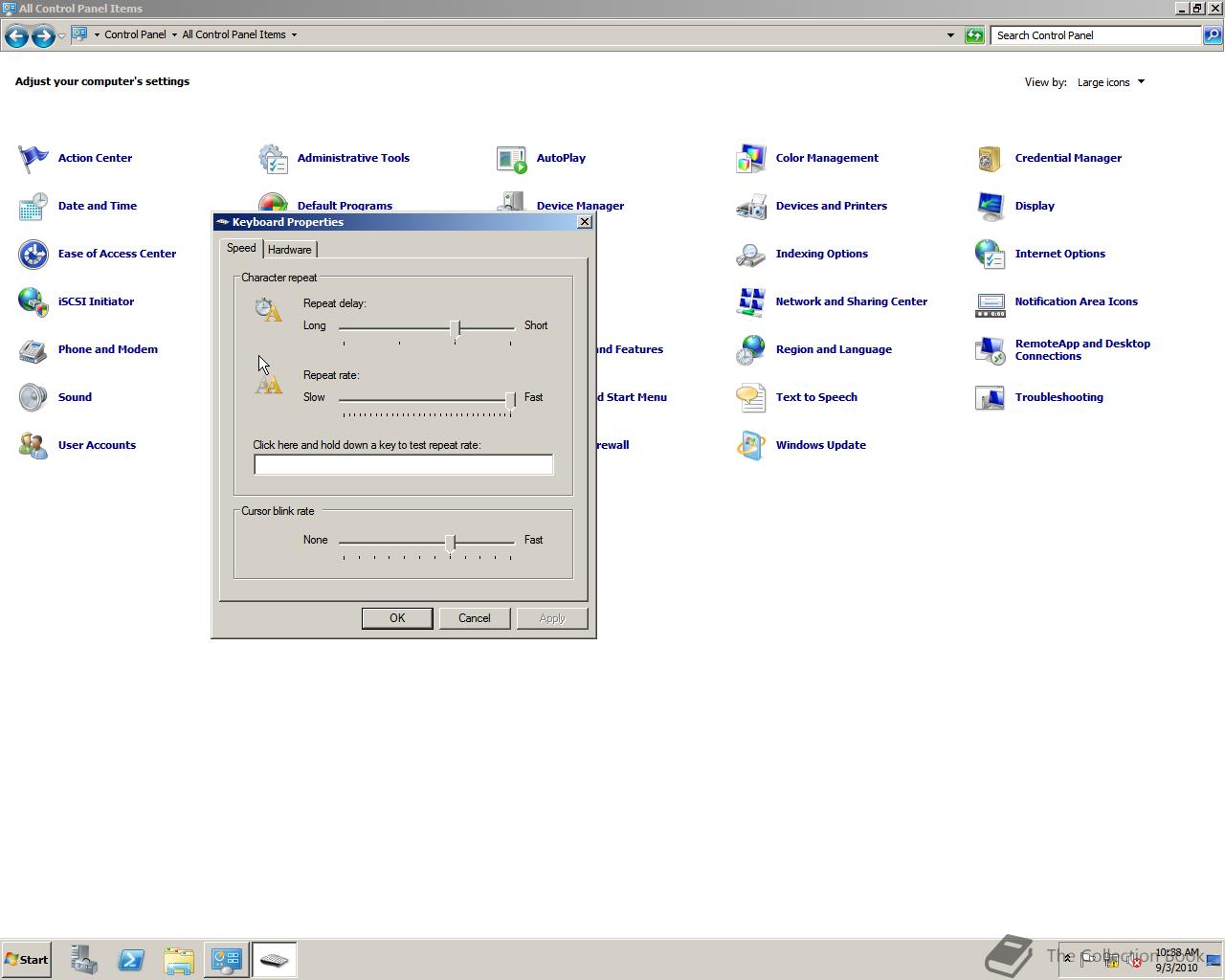Switch to the Hardware tab
The height and width of the screenshot is (980, 1225).
click(290, 250)
